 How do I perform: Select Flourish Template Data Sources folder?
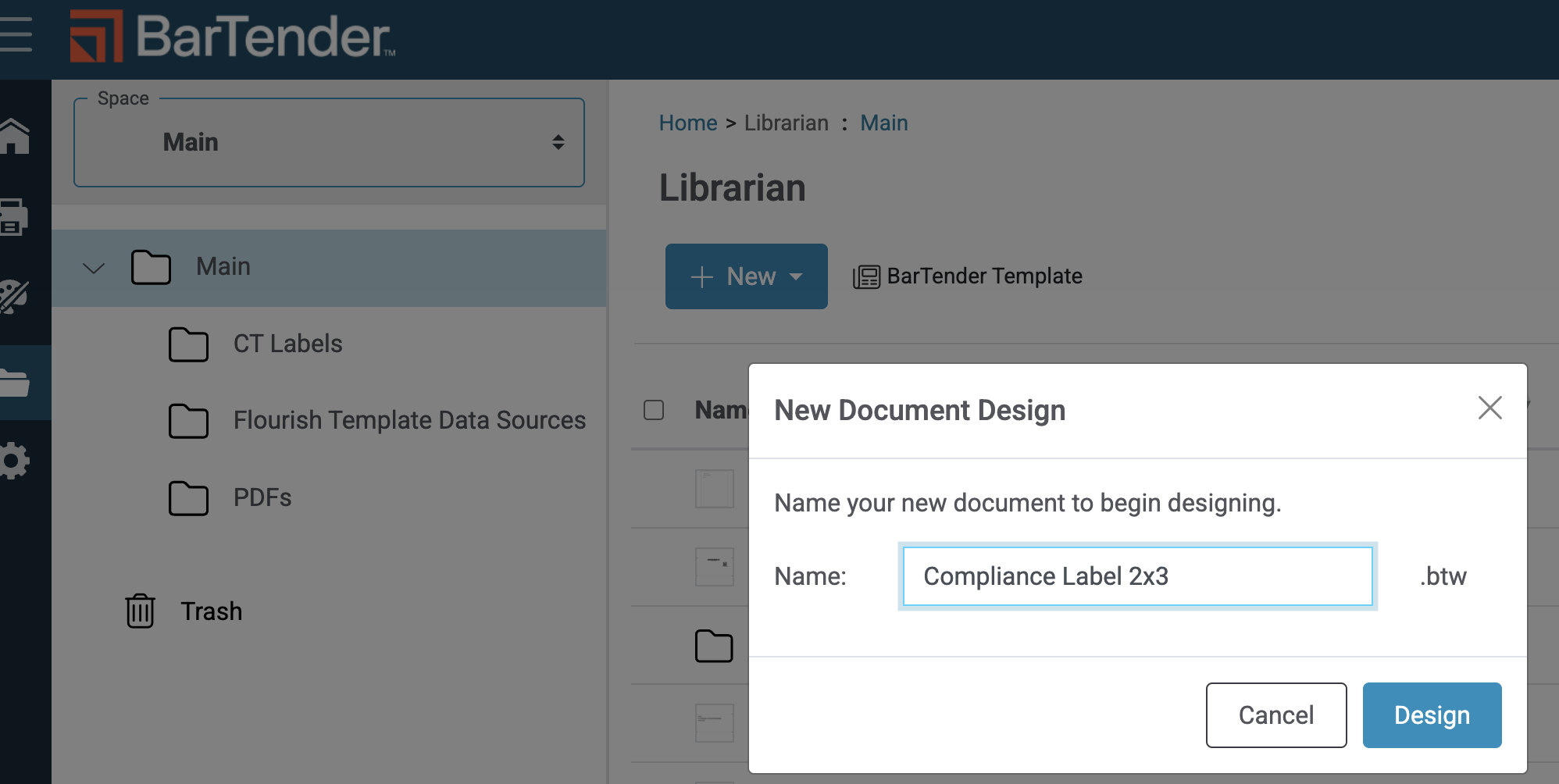[408, 420]
